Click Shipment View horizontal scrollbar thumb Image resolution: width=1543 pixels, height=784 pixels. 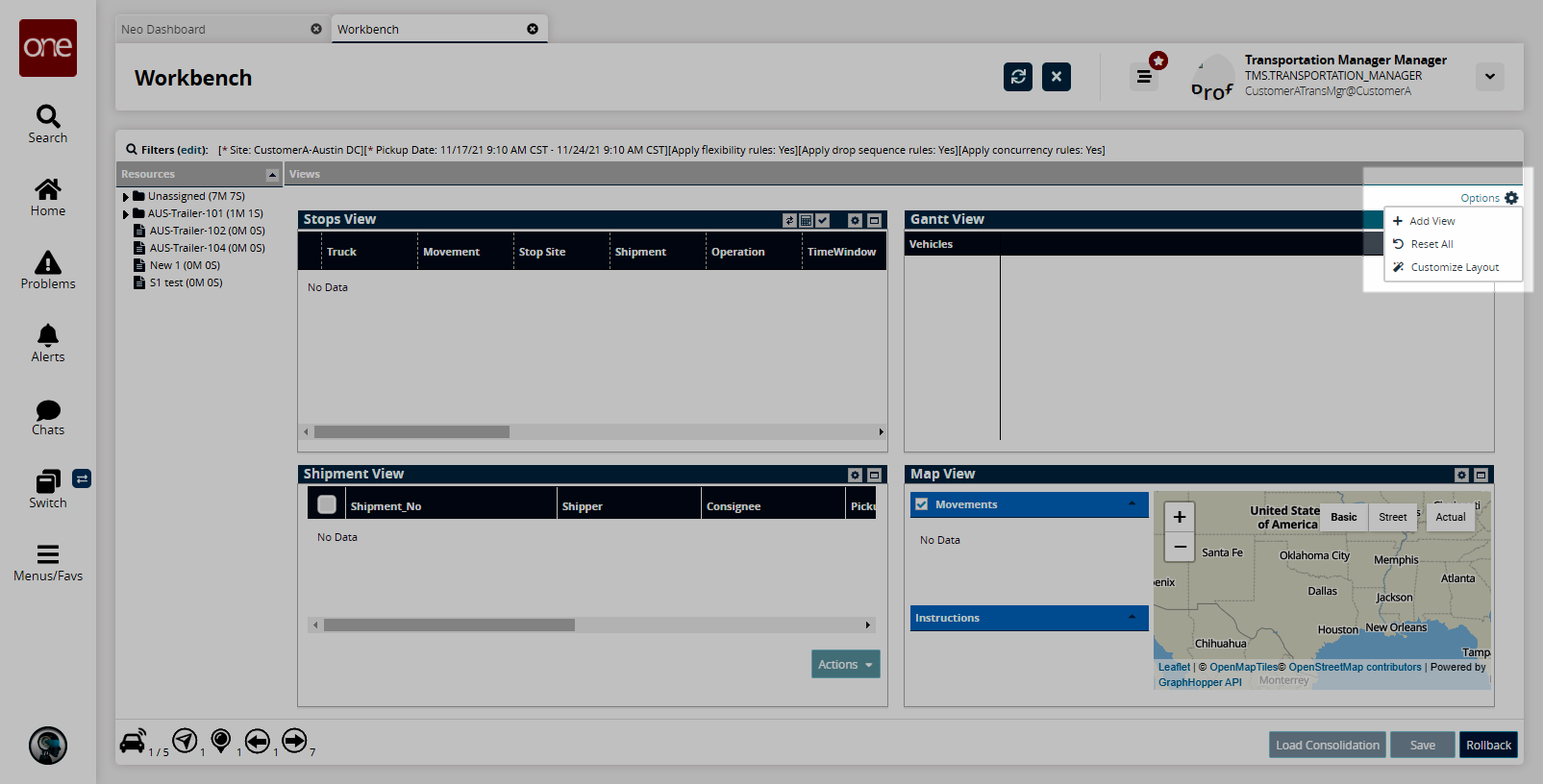449,625
